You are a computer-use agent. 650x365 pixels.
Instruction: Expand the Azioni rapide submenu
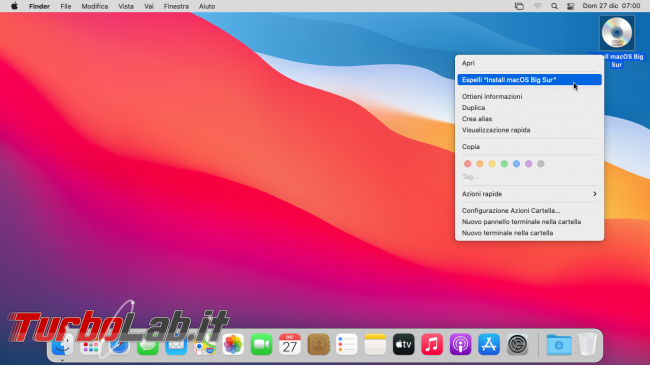click(x=529, y=194)
